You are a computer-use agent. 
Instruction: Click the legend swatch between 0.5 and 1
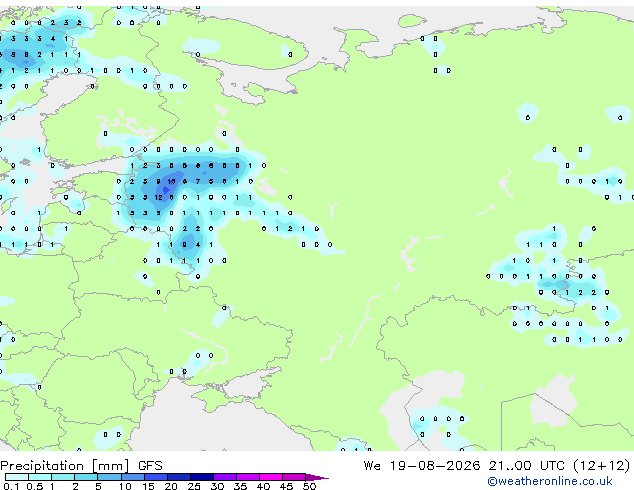pyautogui.click(x=40, y=477)
